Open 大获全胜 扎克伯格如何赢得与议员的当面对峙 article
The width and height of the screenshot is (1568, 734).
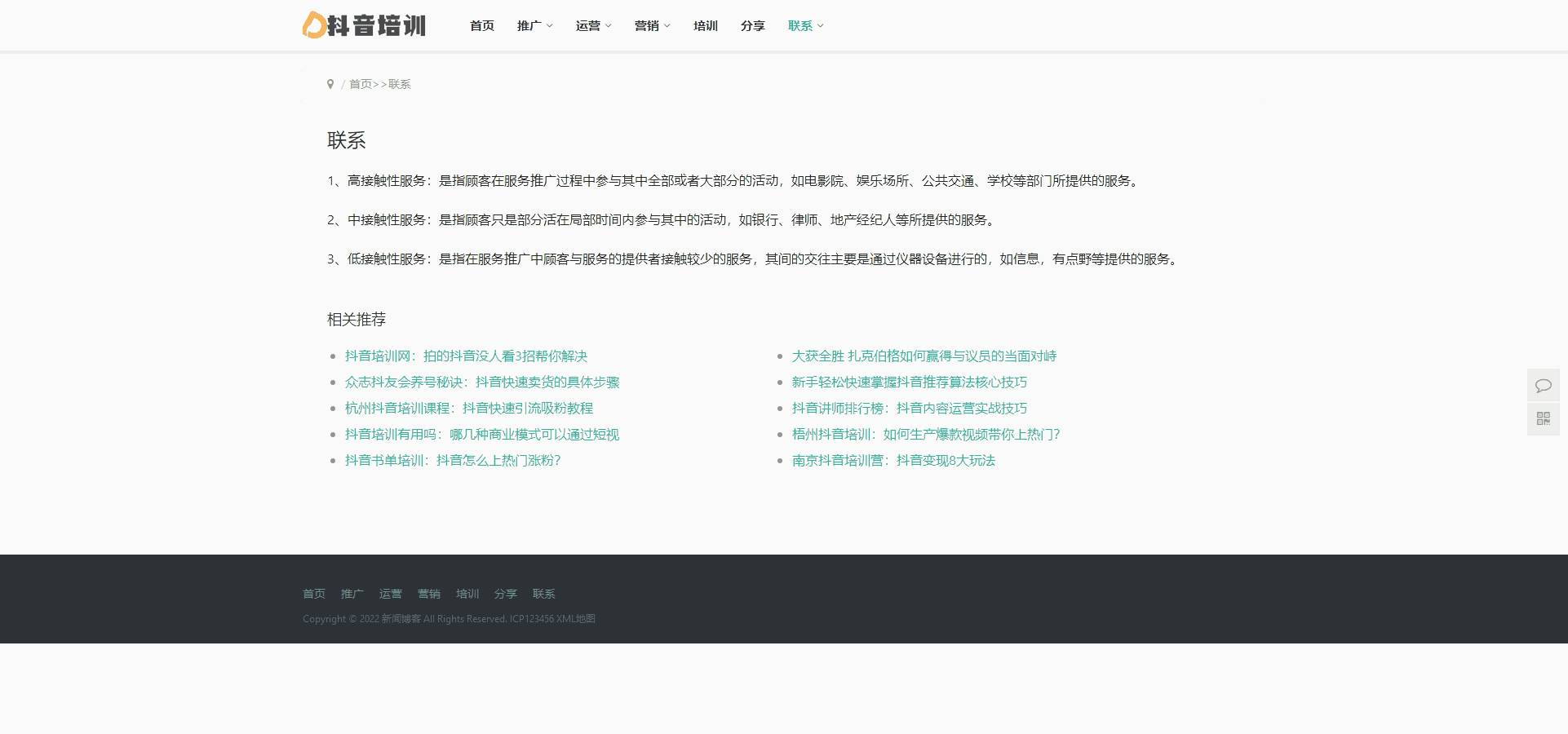(924, 356)
